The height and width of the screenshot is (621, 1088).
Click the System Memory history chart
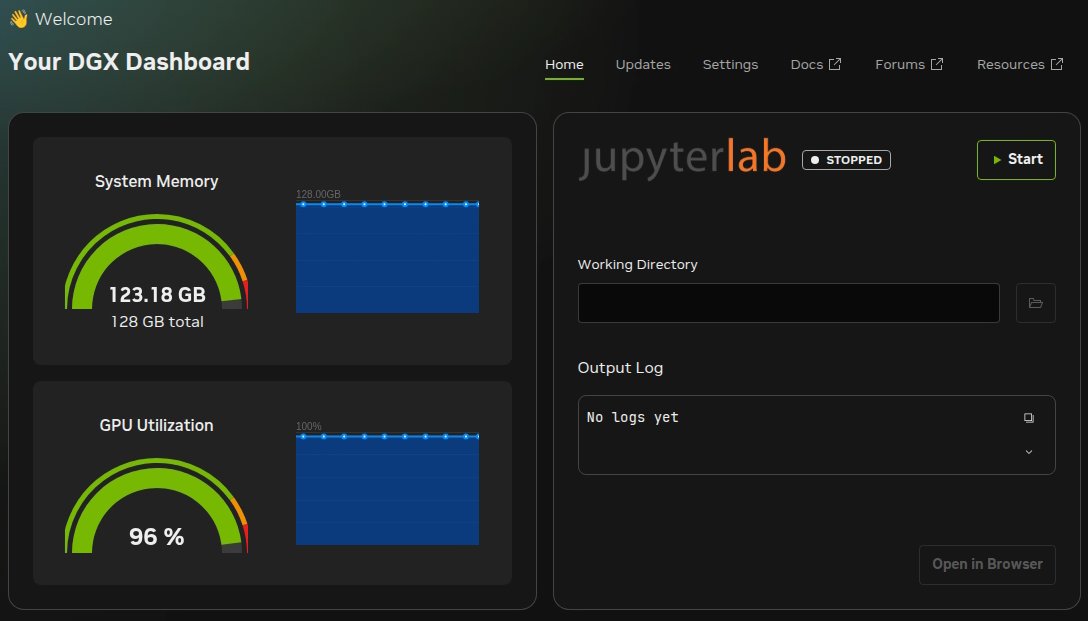point(387,257)
